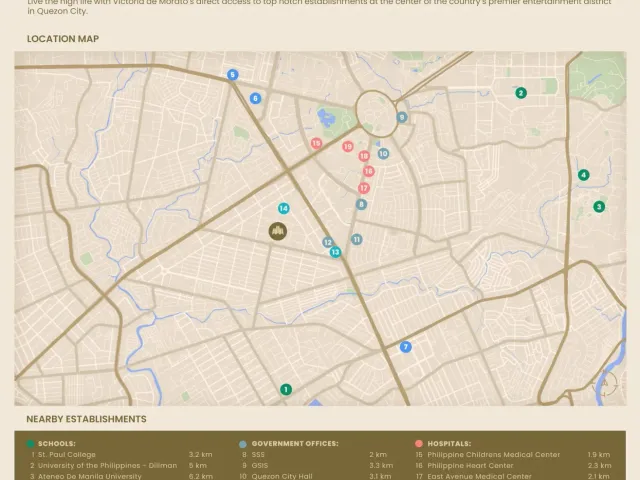
Task: Select University of the Philippines - Diliman entry
Action: (107, 466)
